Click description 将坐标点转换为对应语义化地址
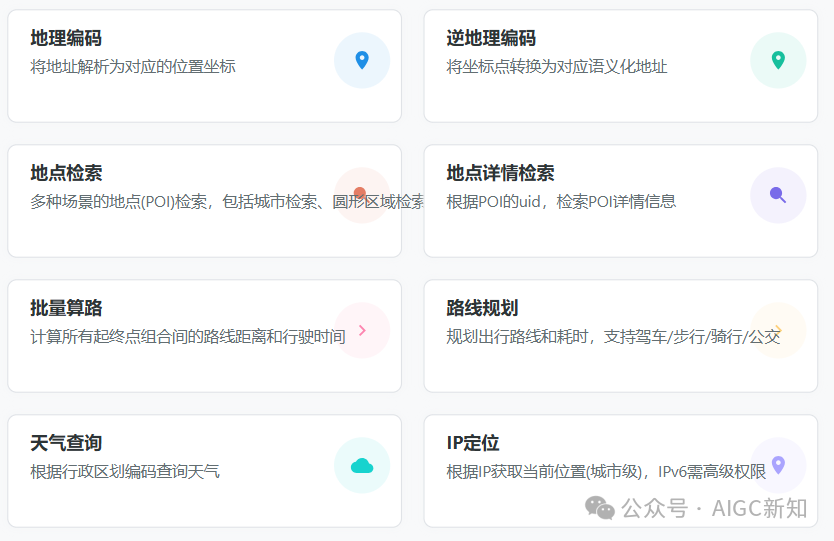Image resolution: width=834 pixels, height=541 pixels. pyautogui.click(x=556, y=66)
